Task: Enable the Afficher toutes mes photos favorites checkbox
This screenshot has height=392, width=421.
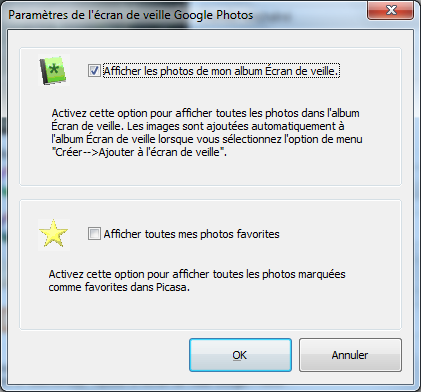Action: (94, 234)
